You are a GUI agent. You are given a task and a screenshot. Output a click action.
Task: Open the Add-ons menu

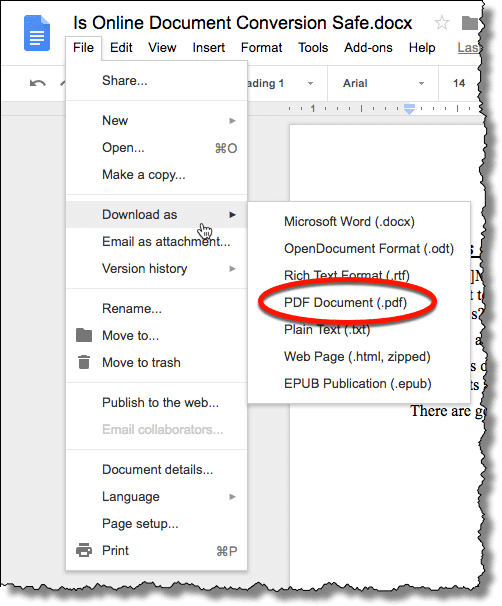[368, 48]
